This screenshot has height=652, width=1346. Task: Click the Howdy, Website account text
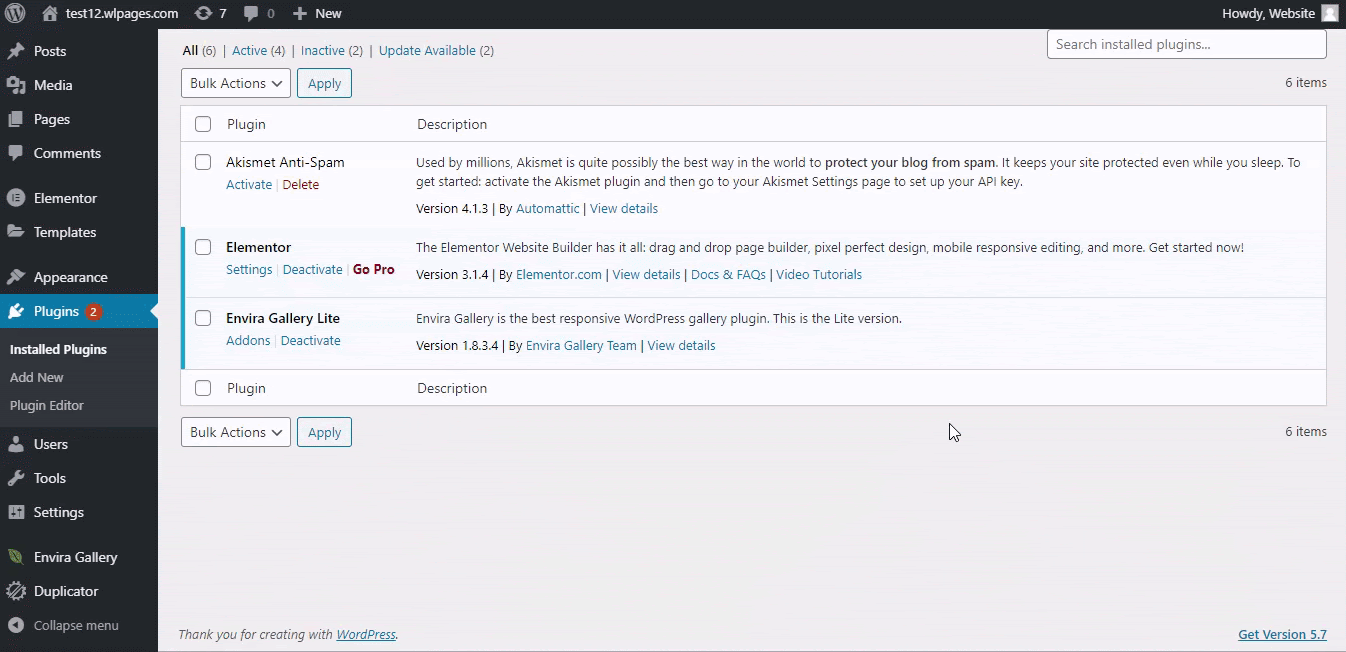pos(1268,13)
